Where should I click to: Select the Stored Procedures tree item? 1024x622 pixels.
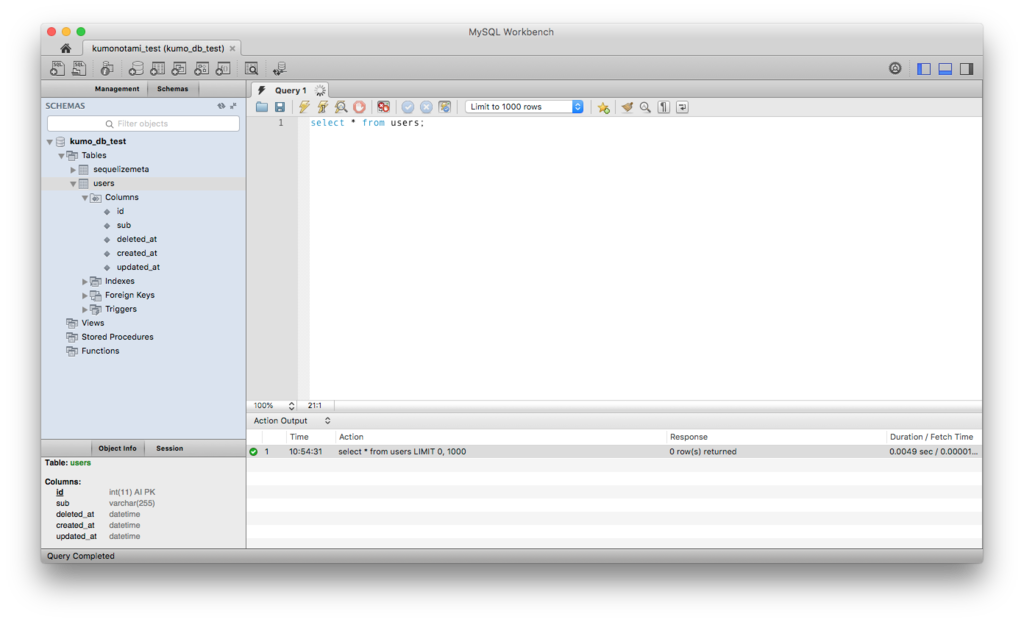pos(118,337)
